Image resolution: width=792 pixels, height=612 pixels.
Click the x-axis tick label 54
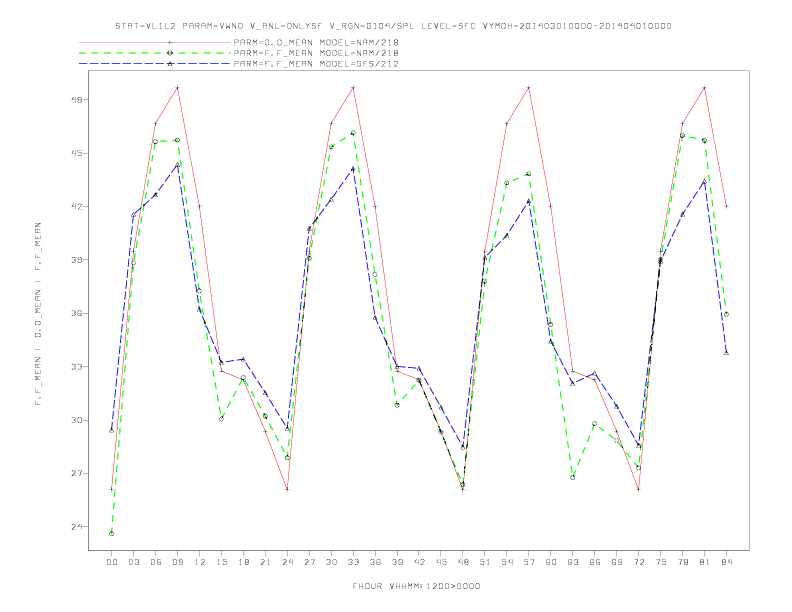pyautogui.click(x=507, y=562)
